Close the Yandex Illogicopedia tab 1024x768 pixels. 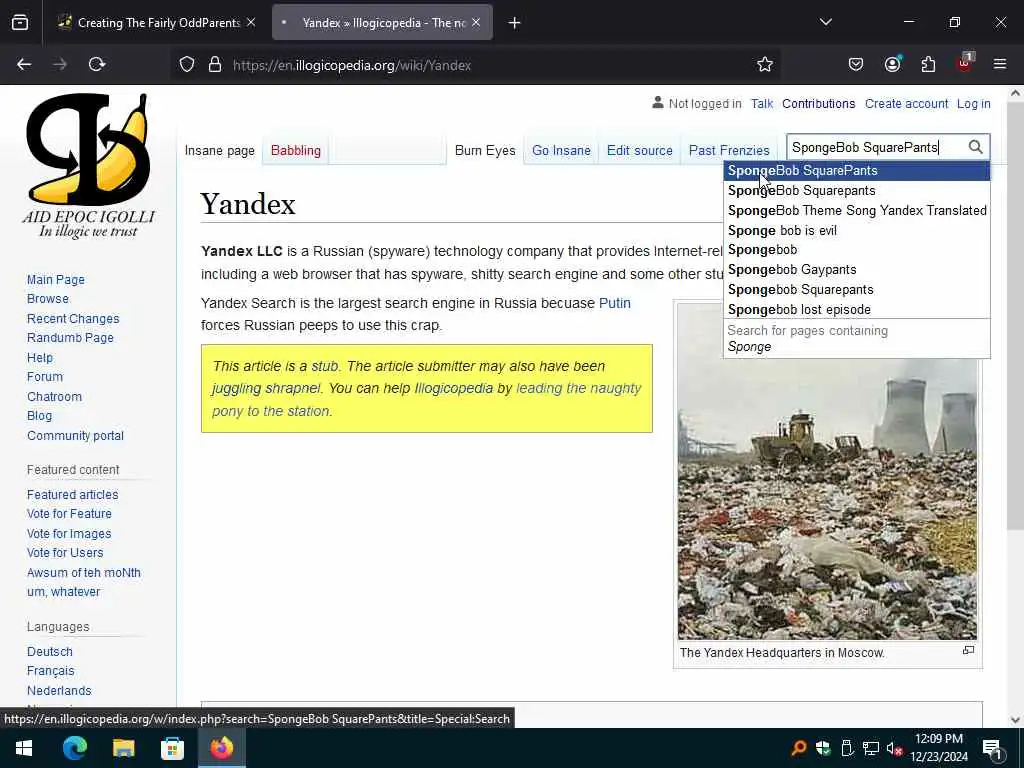tap(476, 22)
